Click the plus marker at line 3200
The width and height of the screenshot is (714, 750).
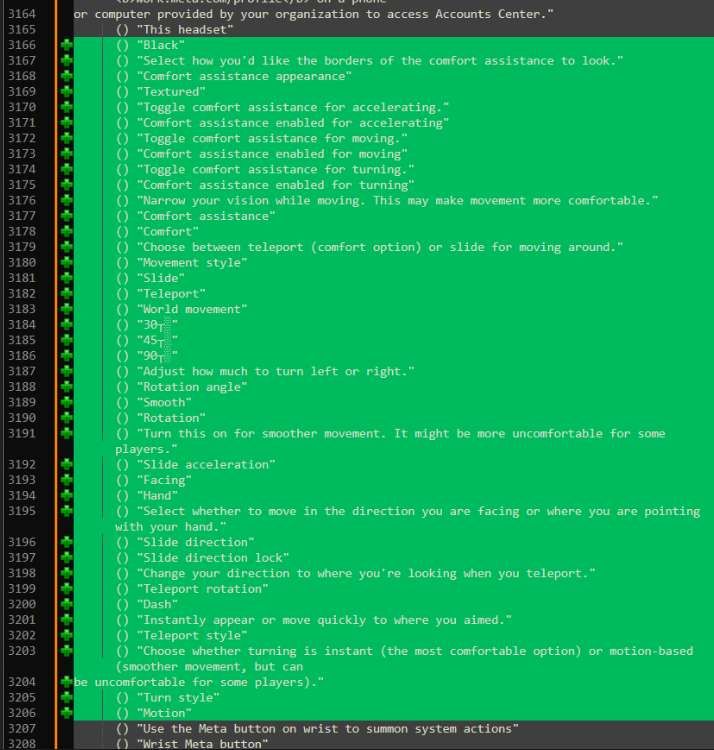click(x=67, y=604)
